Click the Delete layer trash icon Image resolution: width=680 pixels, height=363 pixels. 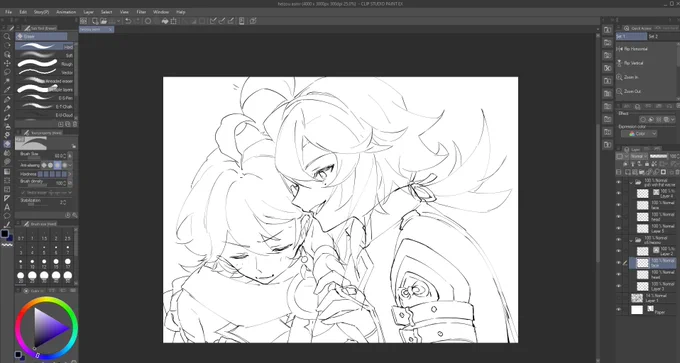[676, 172]
